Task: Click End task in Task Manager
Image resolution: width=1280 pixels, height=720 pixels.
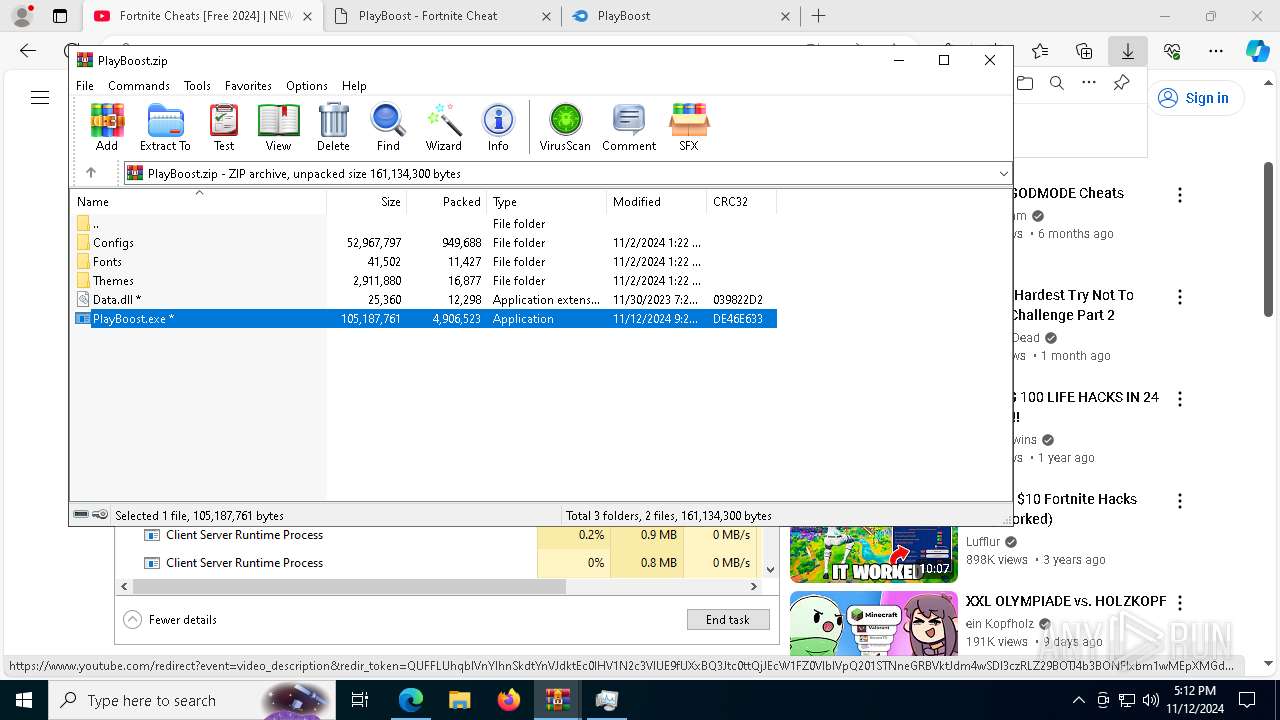Action: [728, 619]
